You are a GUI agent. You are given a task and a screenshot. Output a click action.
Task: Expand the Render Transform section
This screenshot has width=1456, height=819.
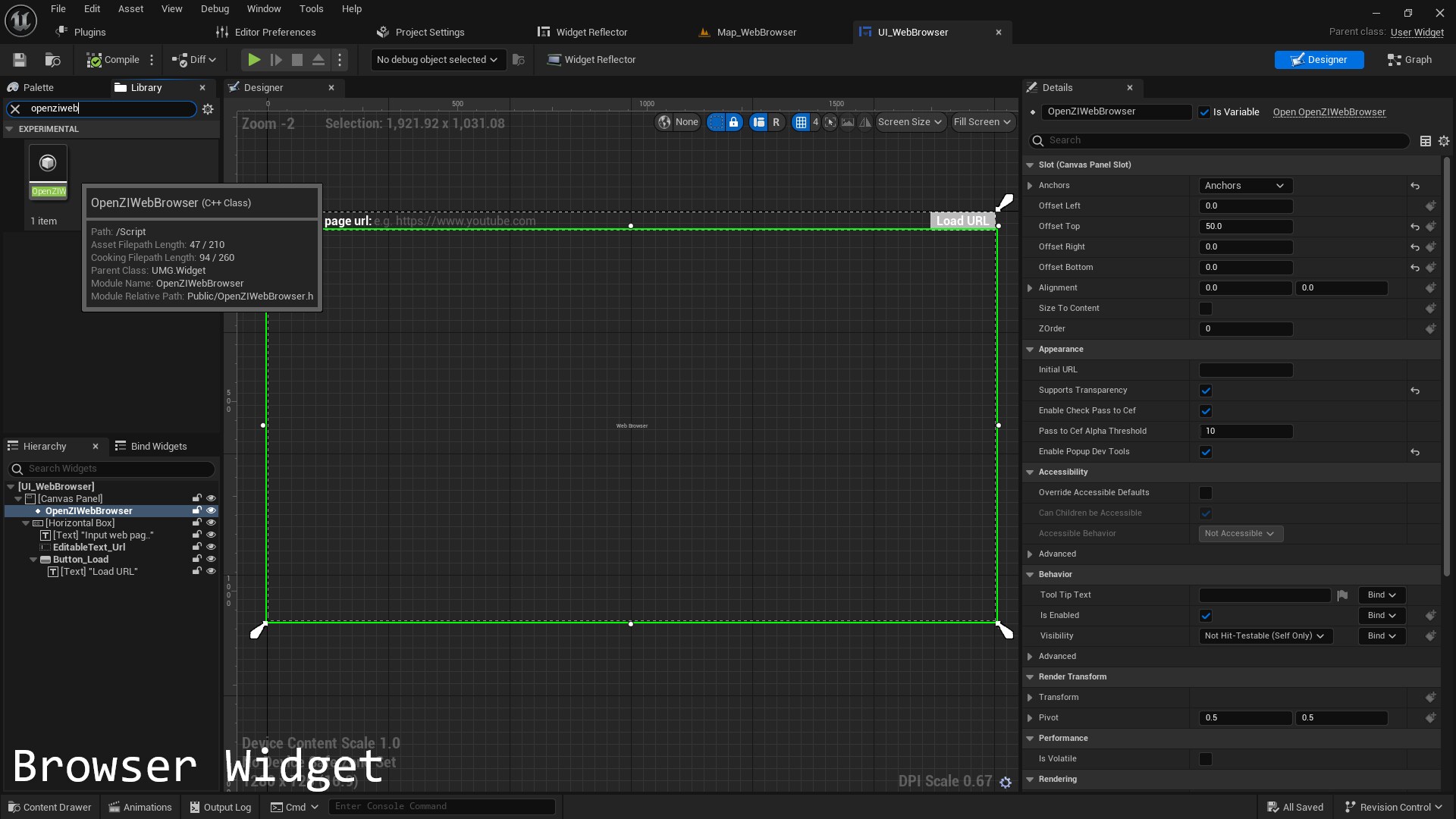(x=1030, y=676)
